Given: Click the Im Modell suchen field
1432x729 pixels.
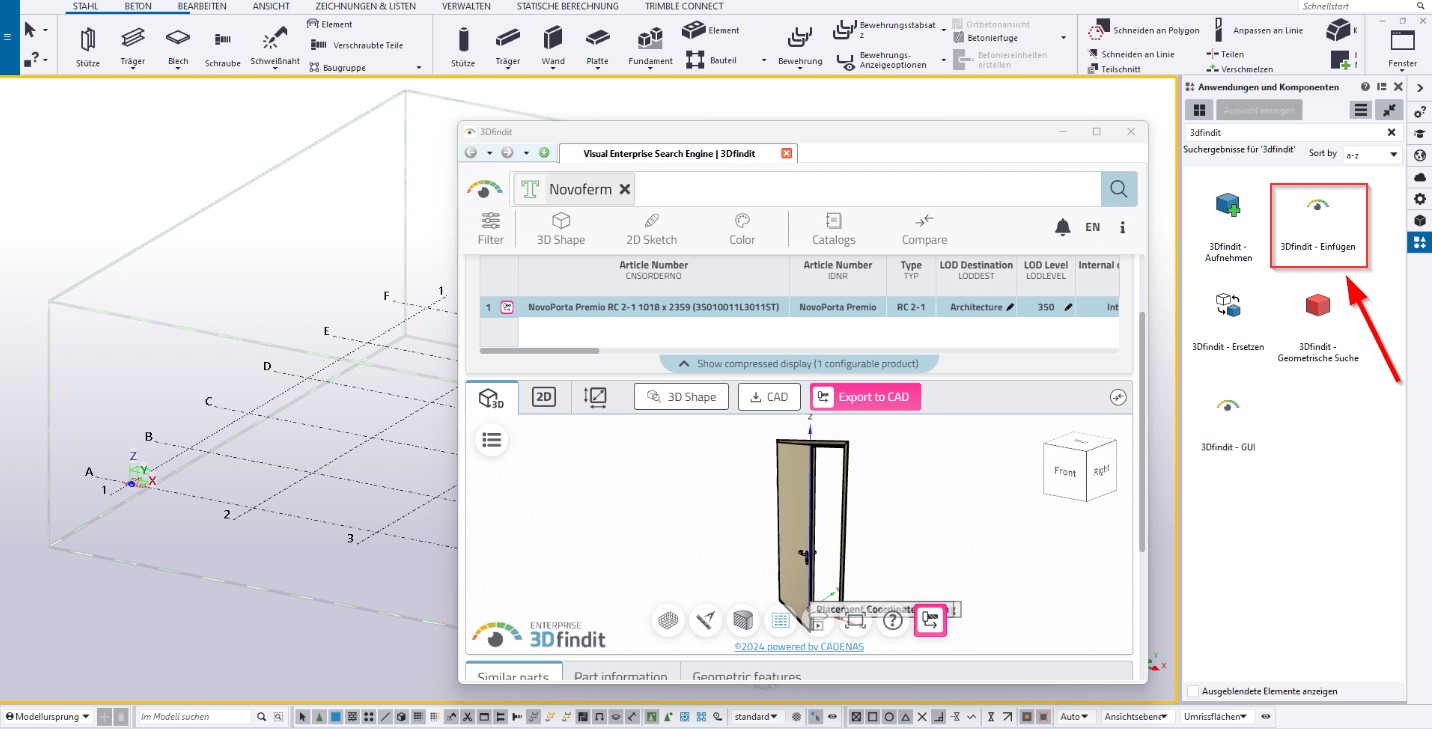Looking at the screenshot, I should (195, 716).
